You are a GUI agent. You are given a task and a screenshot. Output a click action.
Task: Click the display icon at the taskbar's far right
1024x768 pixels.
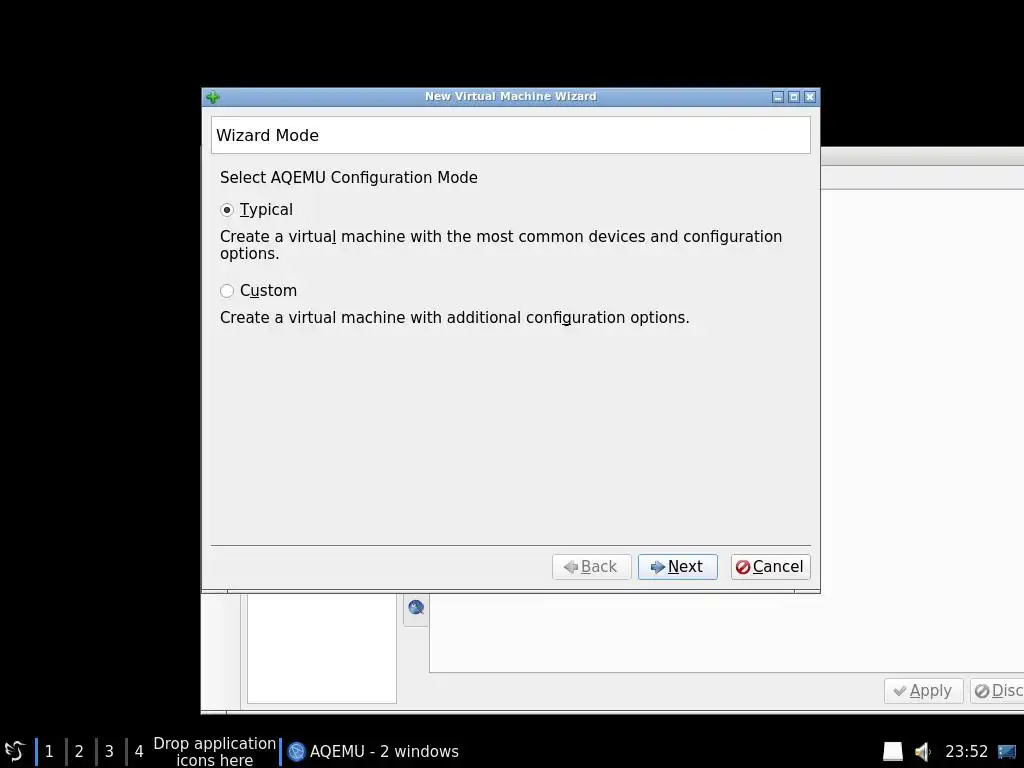click(x=1007, y=752)
